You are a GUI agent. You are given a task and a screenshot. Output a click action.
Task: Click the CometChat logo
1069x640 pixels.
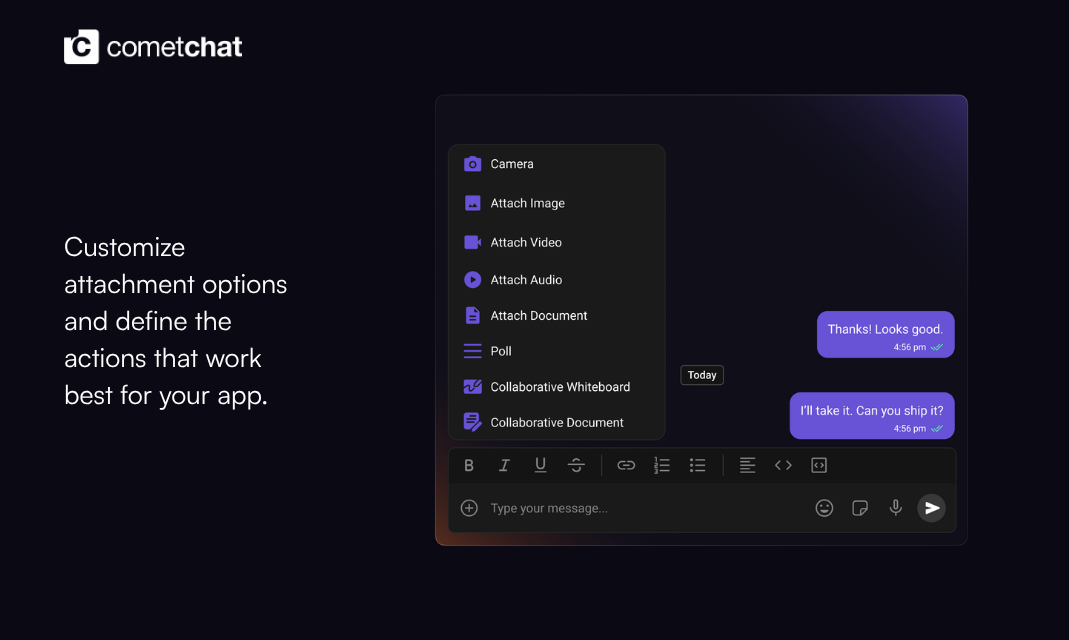(152, 45)
